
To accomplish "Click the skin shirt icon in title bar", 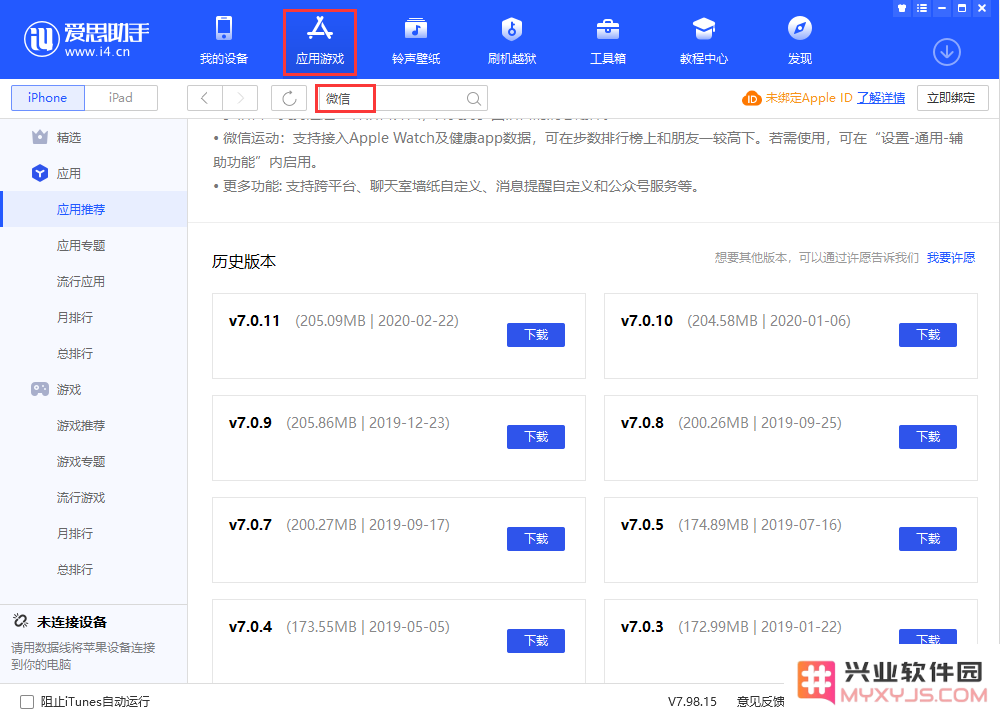I will tap(902, 8).
